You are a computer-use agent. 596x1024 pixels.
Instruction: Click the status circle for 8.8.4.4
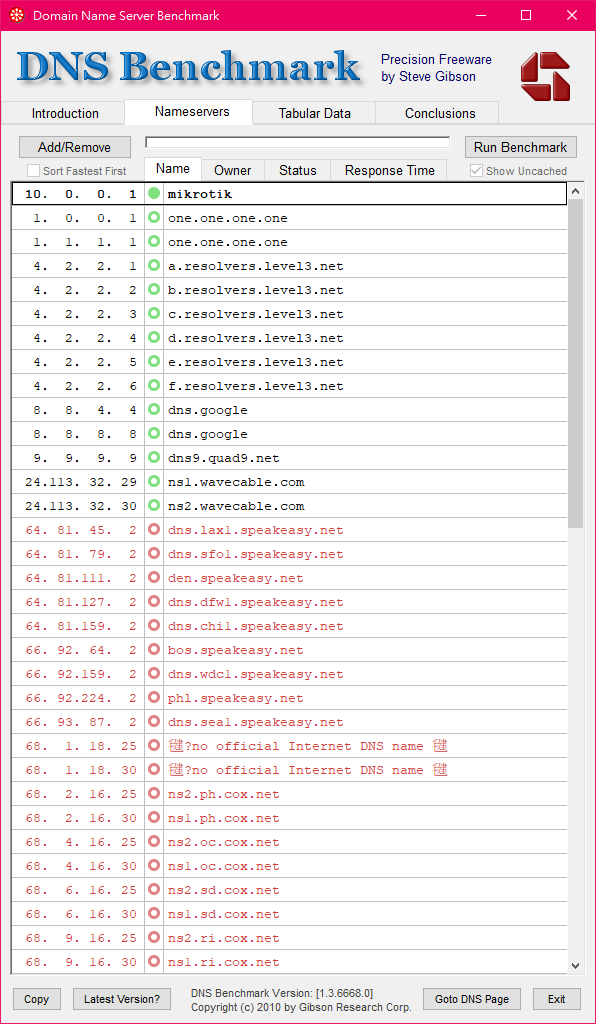154,409
